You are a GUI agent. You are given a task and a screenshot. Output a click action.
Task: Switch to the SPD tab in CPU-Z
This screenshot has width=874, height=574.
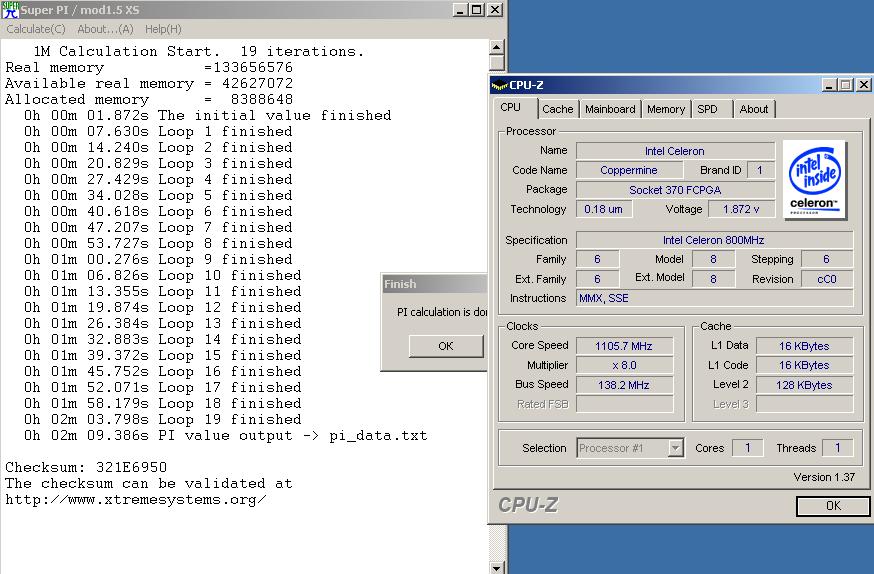pos(707,109)
